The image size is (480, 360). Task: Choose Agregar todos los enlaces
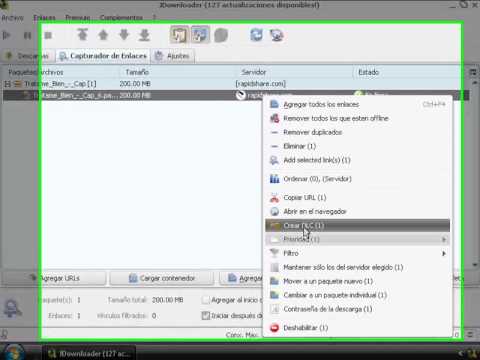[x=357, y=104]
